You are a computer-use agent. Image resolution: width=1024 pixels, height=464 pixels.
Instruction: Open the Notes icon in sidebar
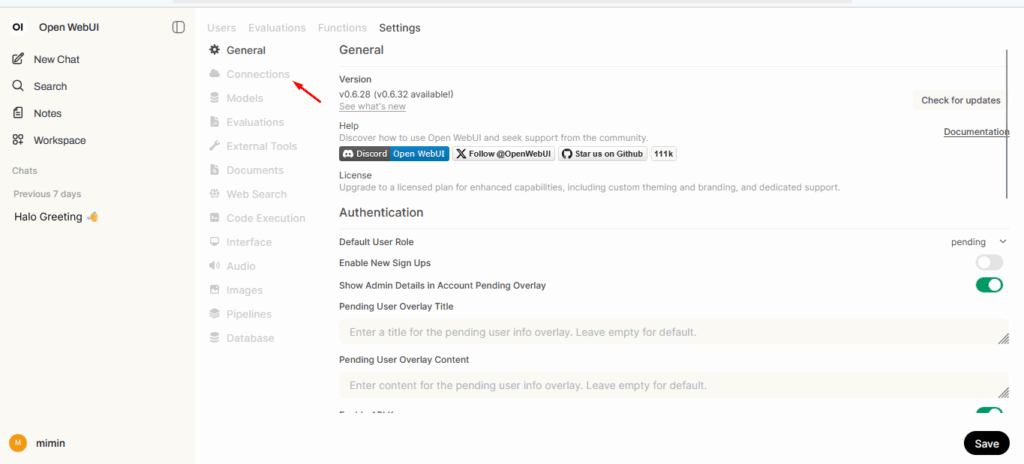(x=18, y=113)
